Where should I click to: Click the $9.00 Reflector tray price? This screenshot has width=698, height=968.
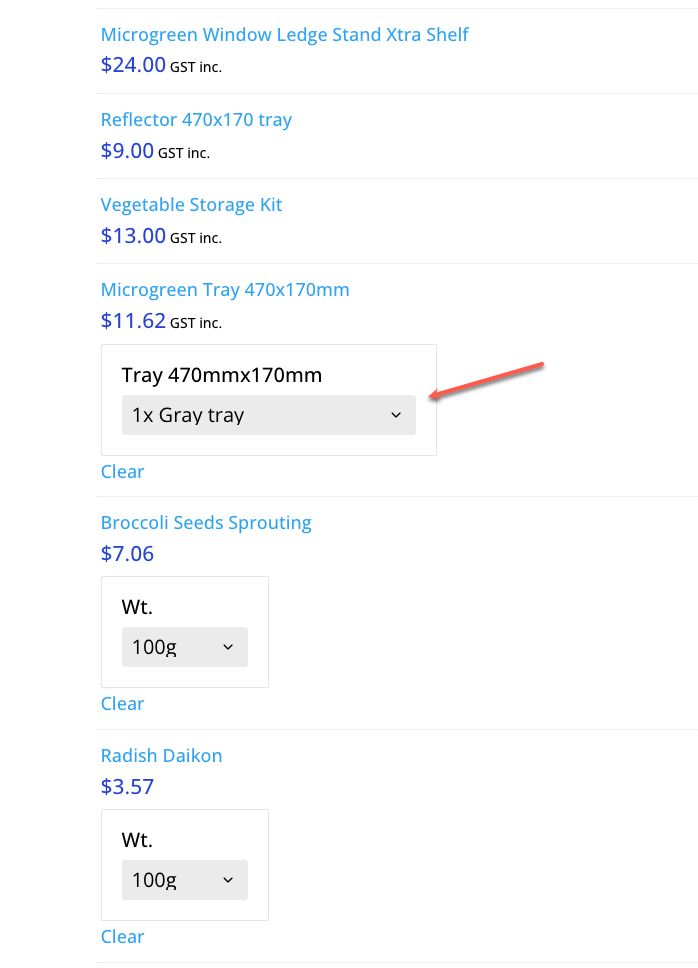pyautogui.click(x=127, y=151)
